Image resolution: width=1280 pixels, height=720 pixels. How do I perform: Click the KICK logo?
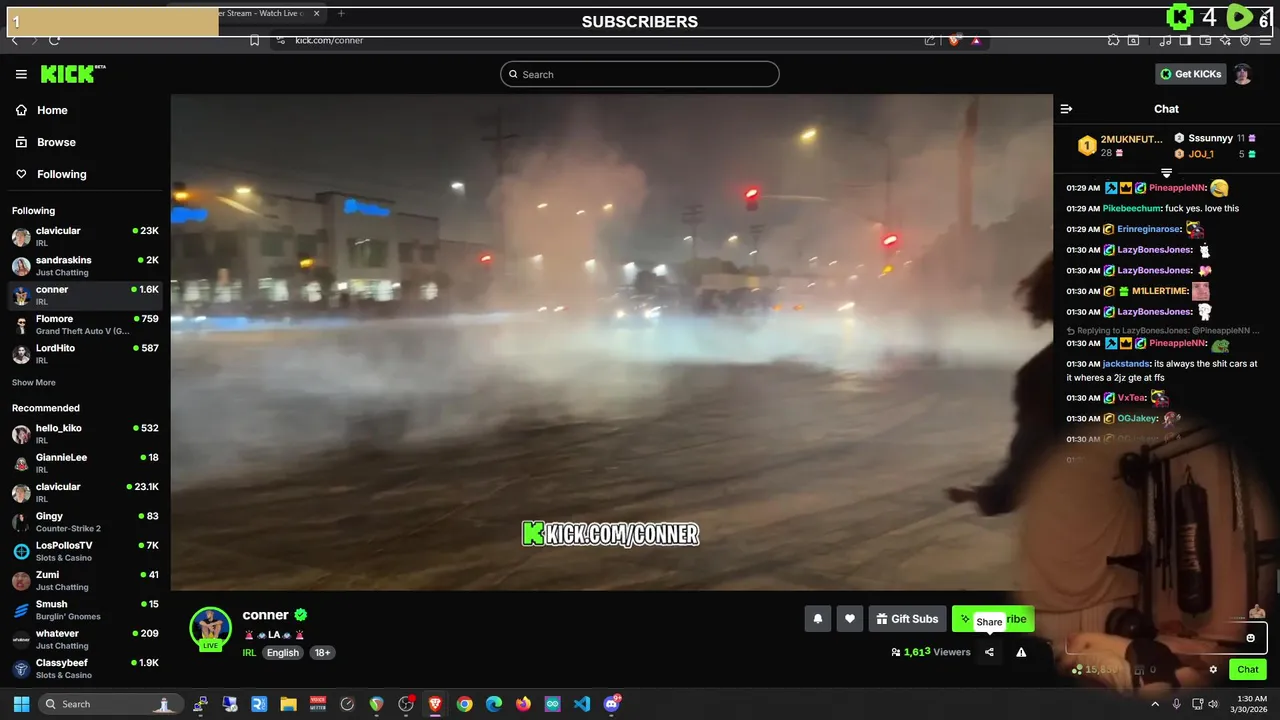(x=72, y=74)
